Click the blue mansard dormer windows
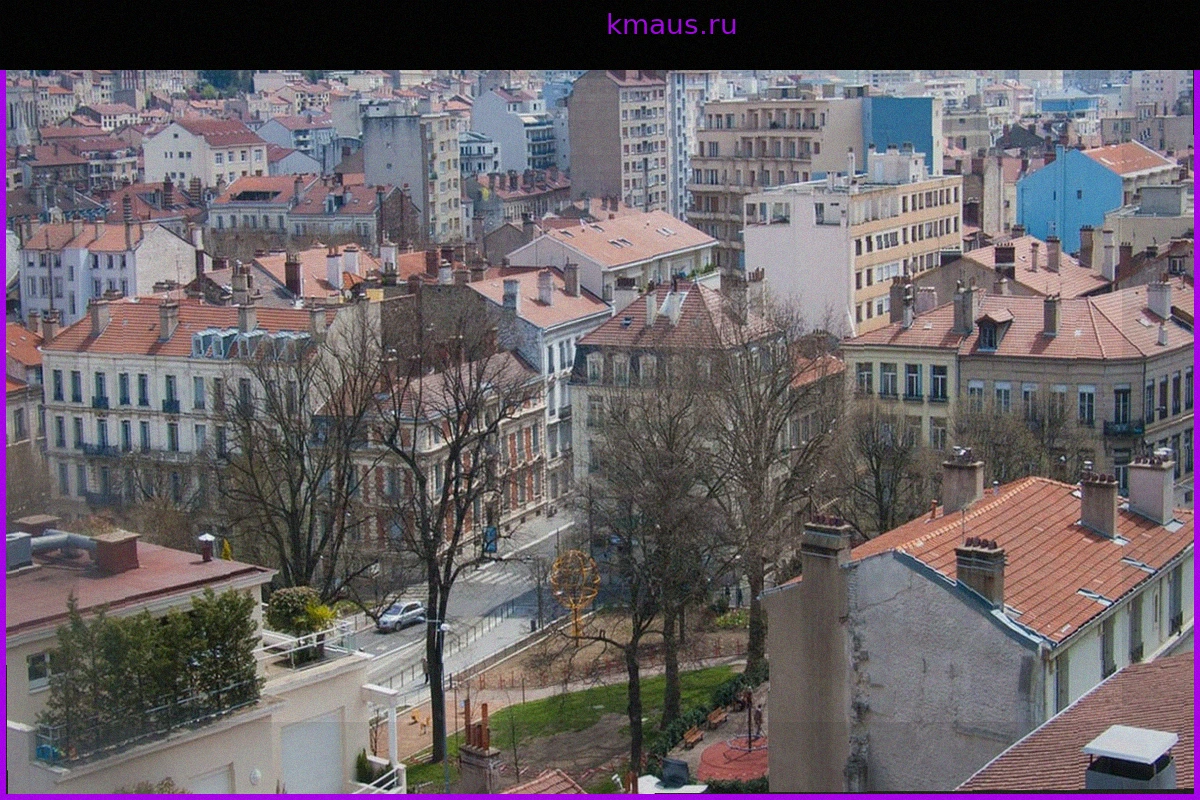This screenshot has width=1200, height=800. pos(250,344)
